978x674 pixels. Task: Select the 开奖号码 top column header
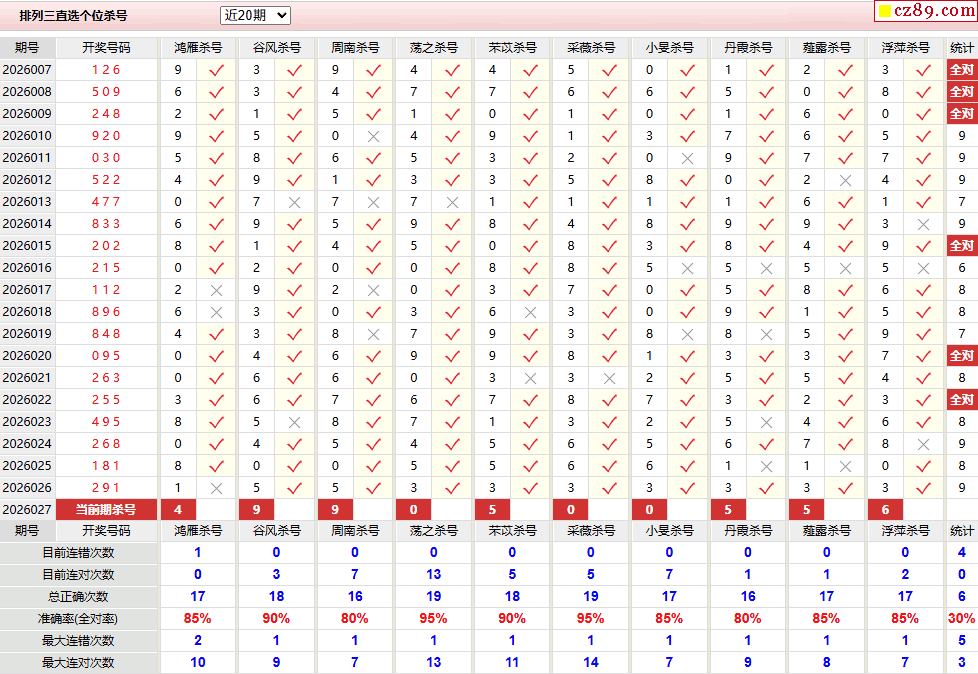click(107, 48)
